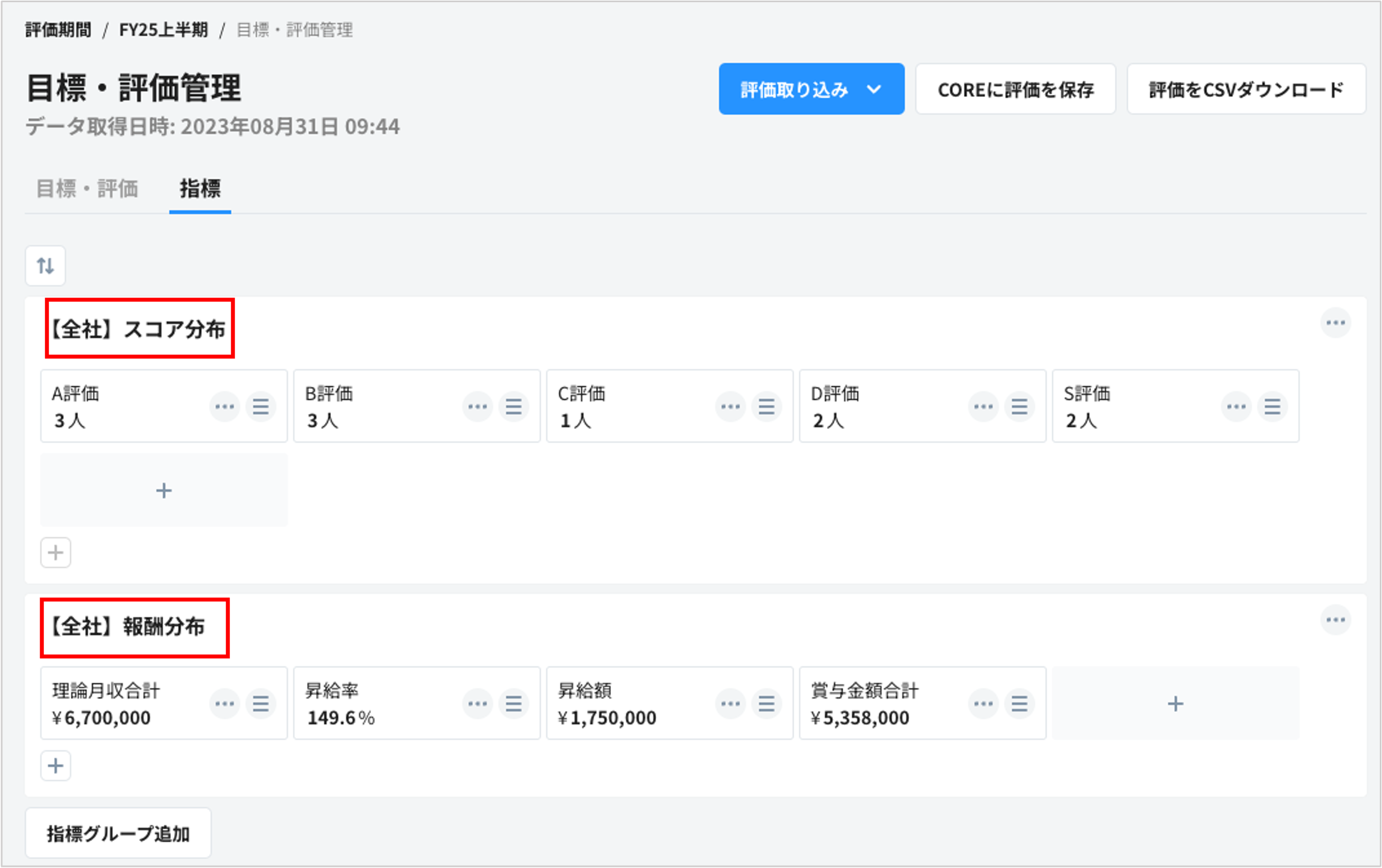Click small plus below 報酬分布 cards
Image resolution: width=1382 pixels, height=868 pixels.
(56, 765)
